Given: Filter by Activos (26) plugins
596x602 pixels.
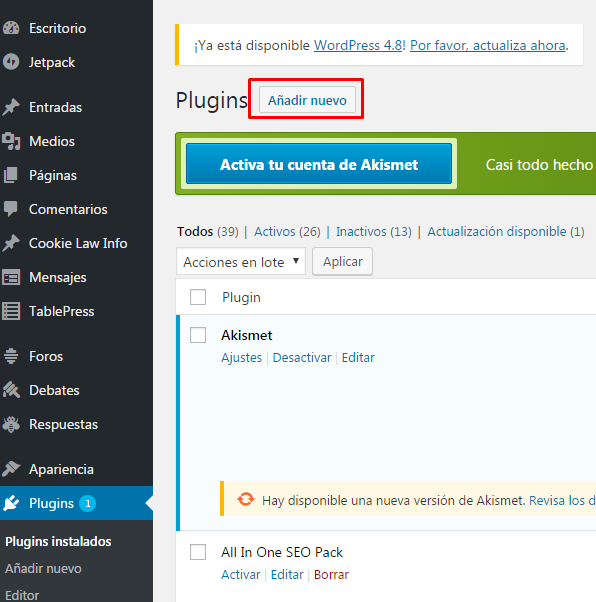Looking at the screenshot, I should (x=287, y=232).
